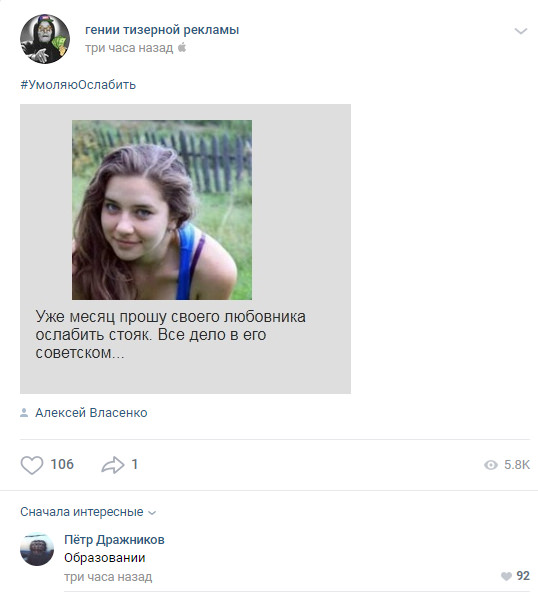Click the 92 comment likes count

[x=523, y=576]
